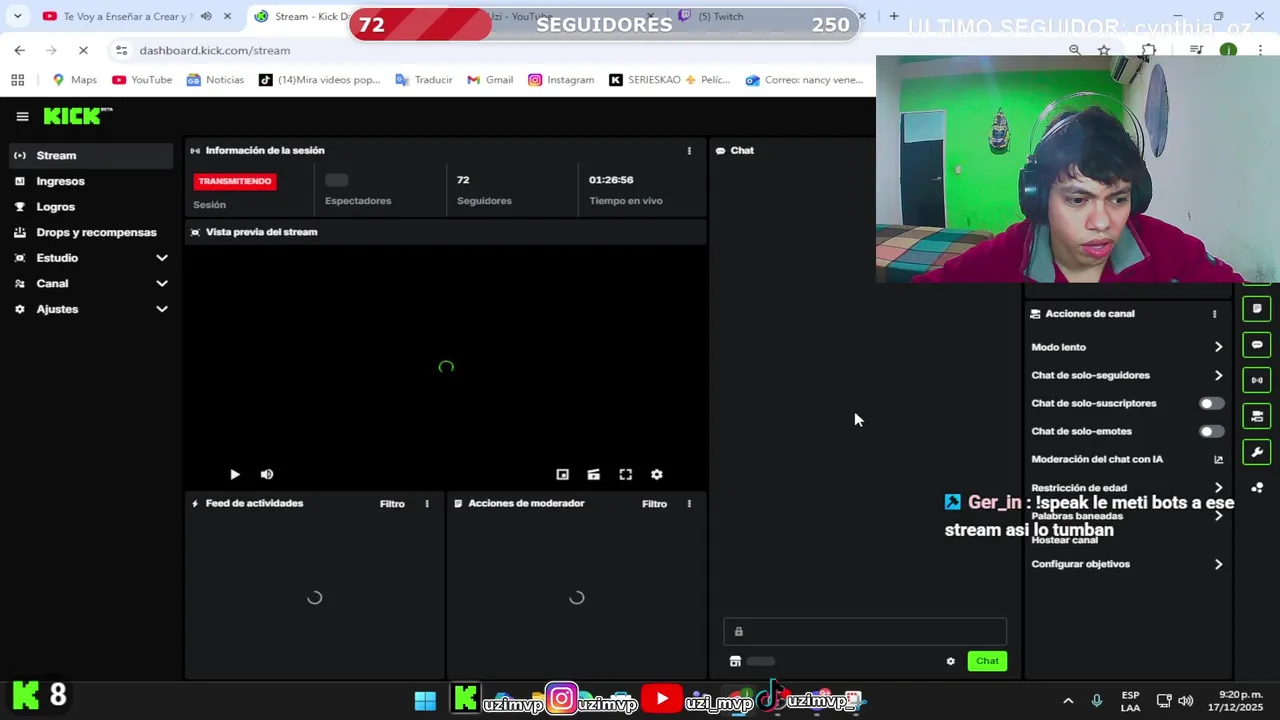Open the hamburger menu beside the Kick logo
The height and width of the screenshot is (720, 1280).
coord(22,116)
